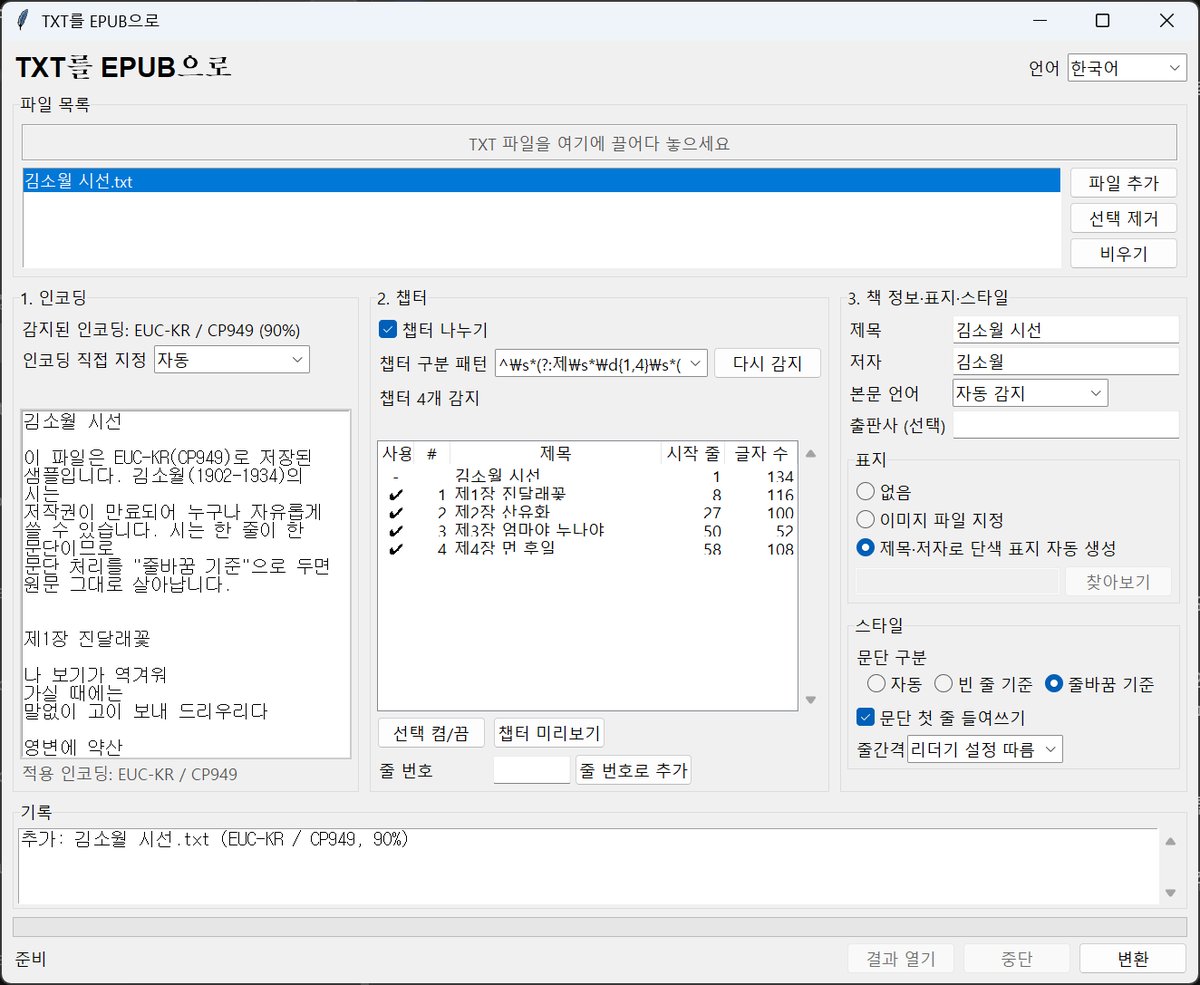
Task: Click the 챕터 4개 감지 text
Action: (x=430, y=397)
